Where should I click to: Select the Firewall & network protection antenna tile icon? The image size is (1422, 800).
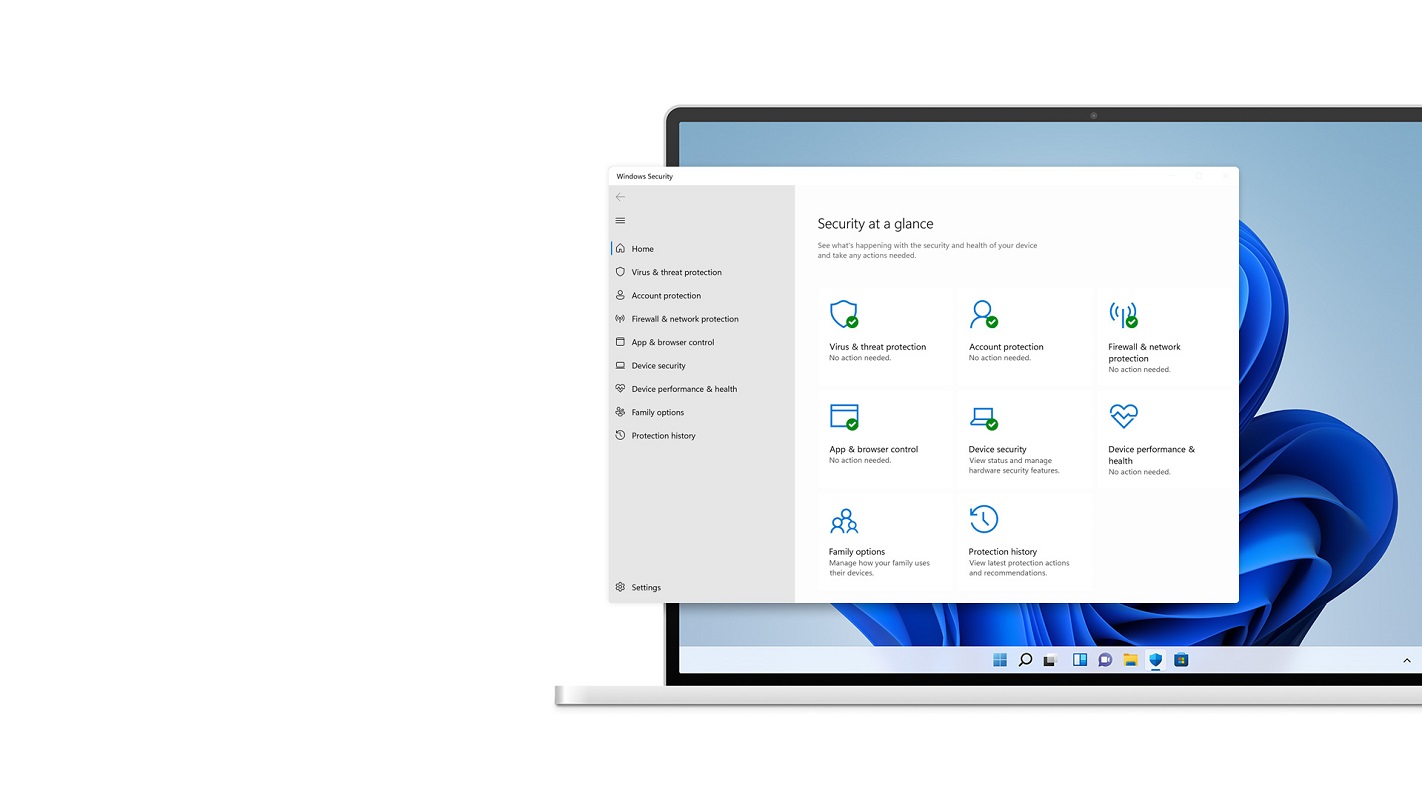[x=1123, y=314]
